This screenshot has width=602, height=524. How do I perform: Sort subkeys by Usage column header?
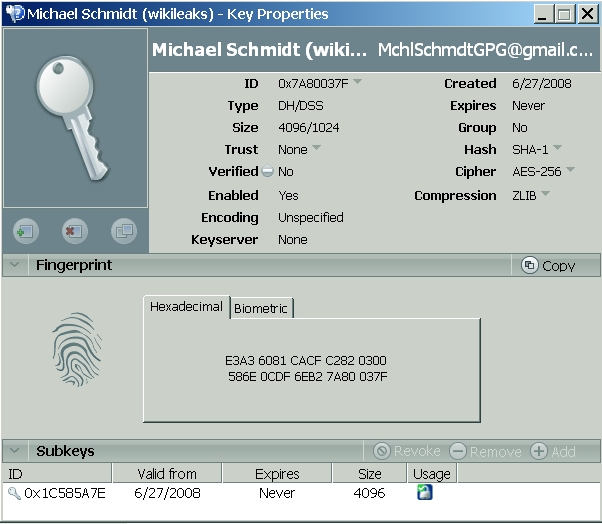pyautogui.click(x=432, y=473)
